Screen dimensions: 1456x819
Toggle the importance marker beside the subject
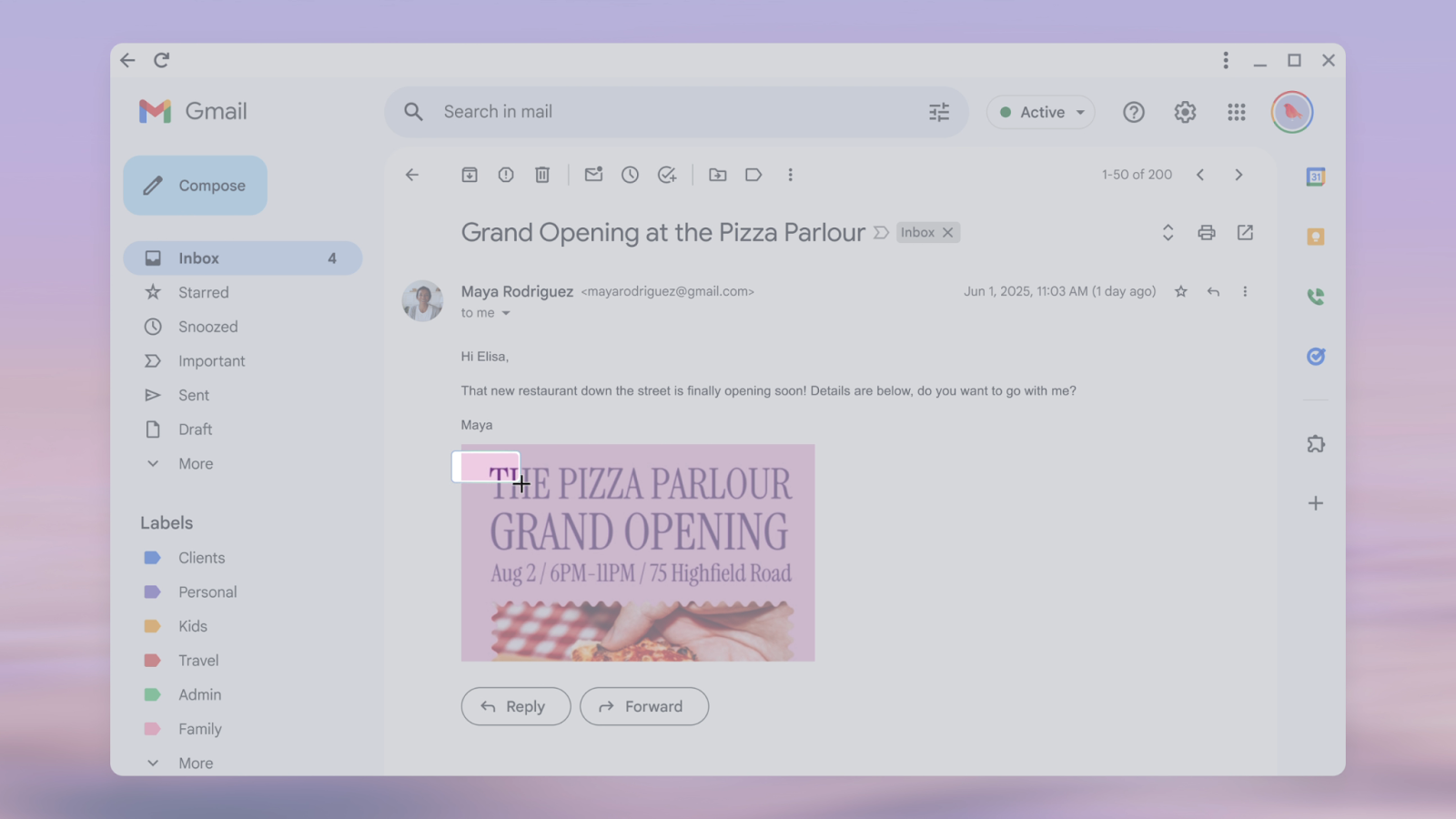(881, 233)
